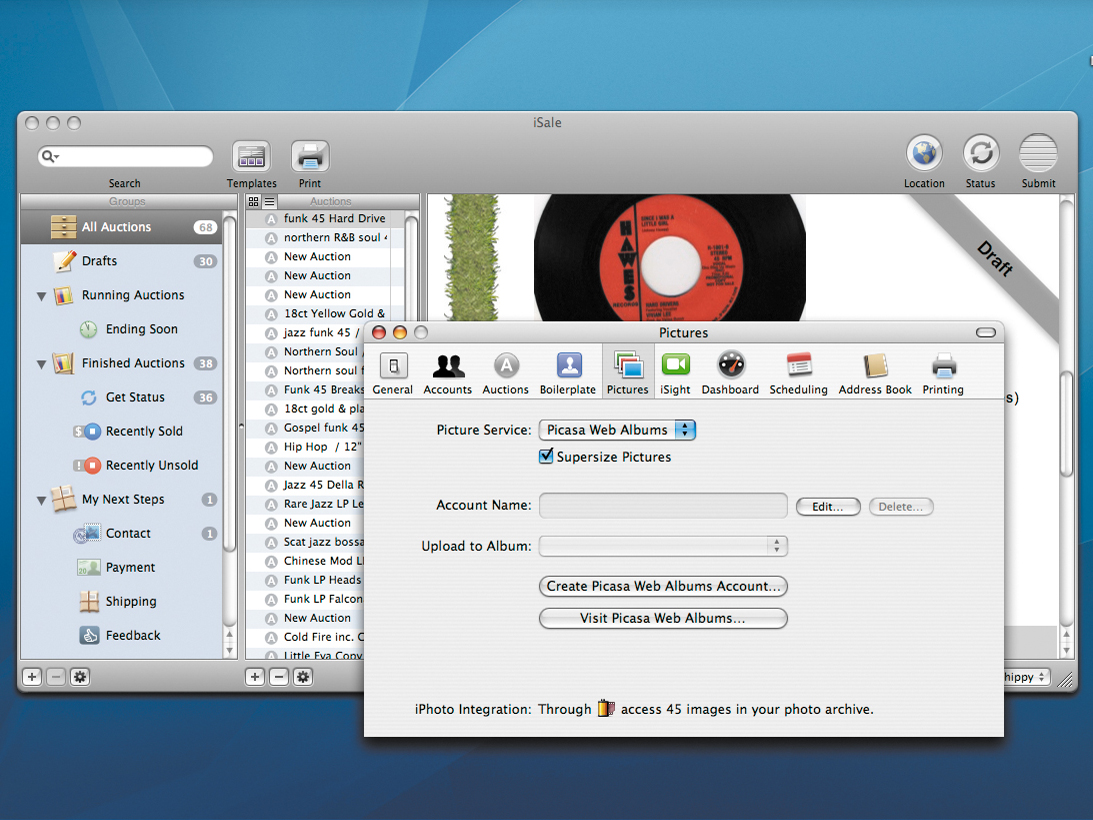Open the Upload to Album dropdown
1093x820 pixels.
click(x=663, y=546)
